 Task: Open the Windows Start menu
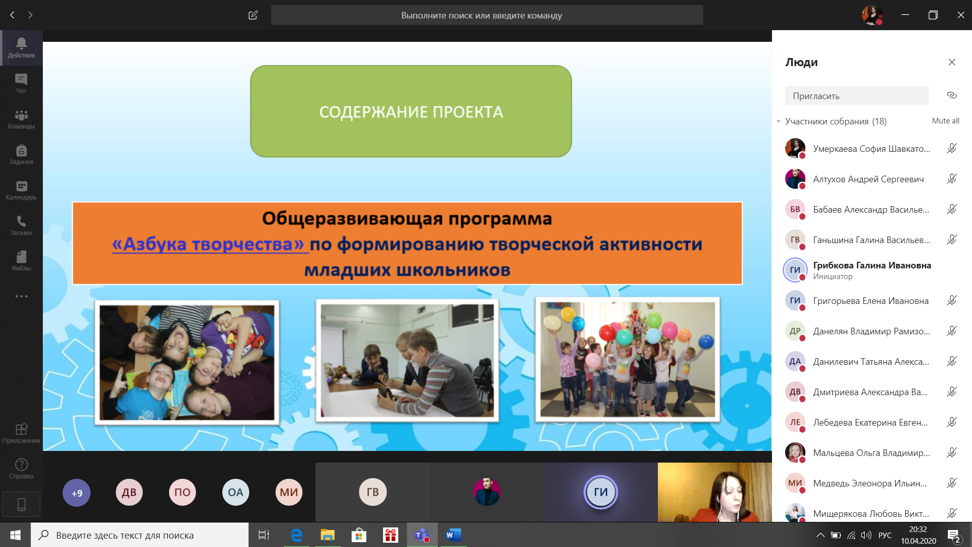15,535
